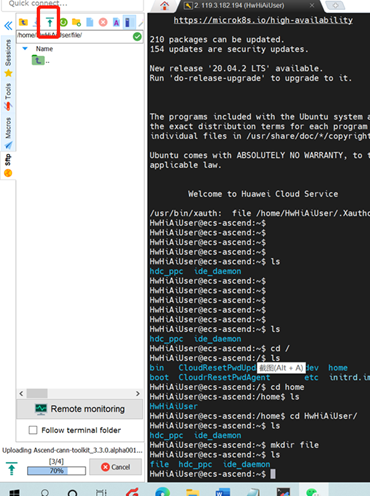This screenshot has width=370, height=496.
Task: Click the 'HwHiAiUser' directory name in terminal
Action: point(173,406)
